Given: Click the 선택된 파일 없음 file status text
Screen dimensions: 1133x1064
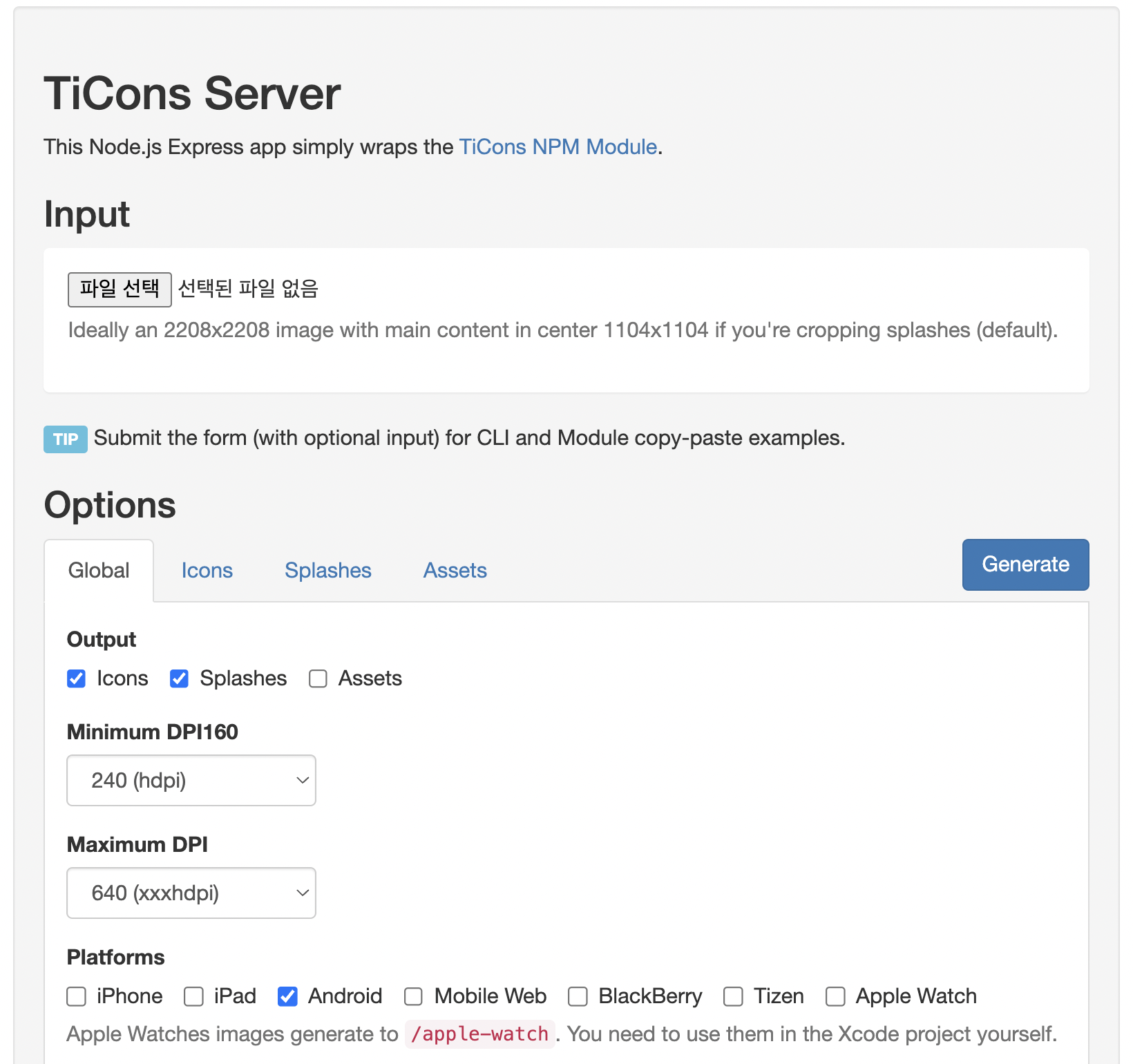Looking at the screenshot, I should click(248, 288).
